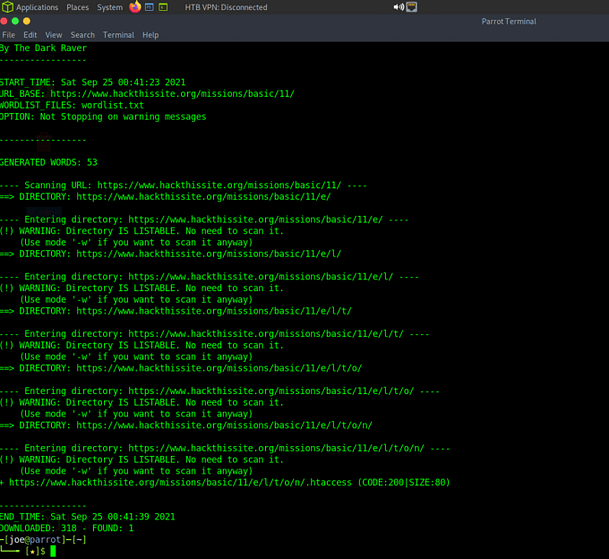Click the Parrot logo icon in top panel
This screenshot has width=609, height=559.
(8, 7)
